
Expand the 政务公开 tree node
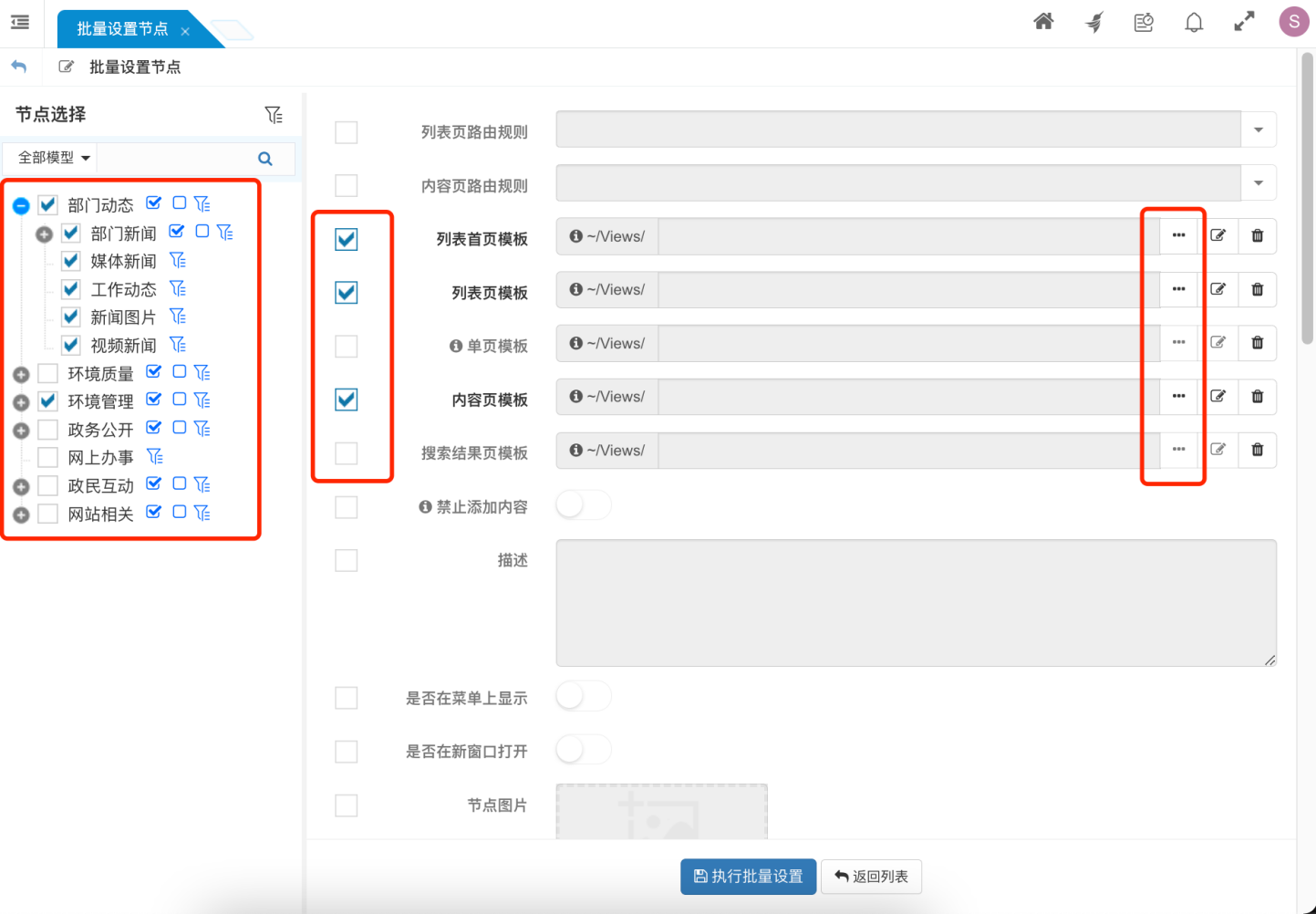(20, 429)
